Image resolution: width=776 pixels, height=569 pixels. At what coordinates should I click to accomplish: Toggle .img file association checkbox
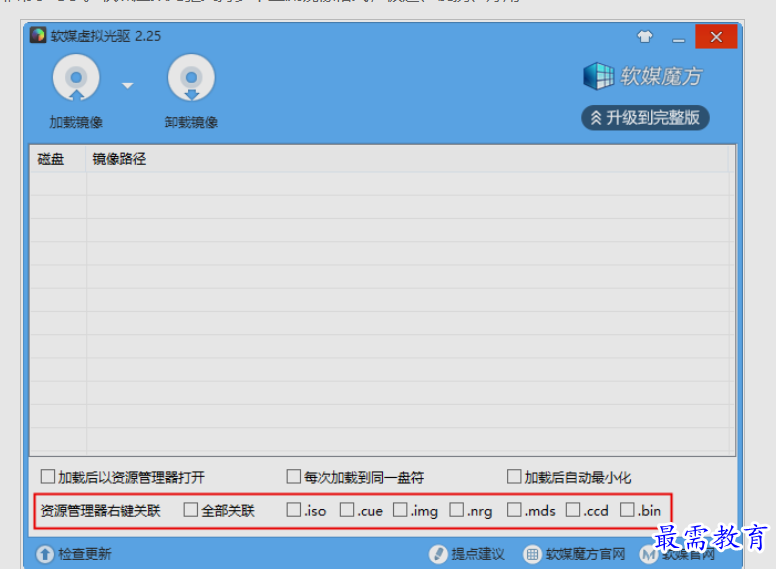400,510
